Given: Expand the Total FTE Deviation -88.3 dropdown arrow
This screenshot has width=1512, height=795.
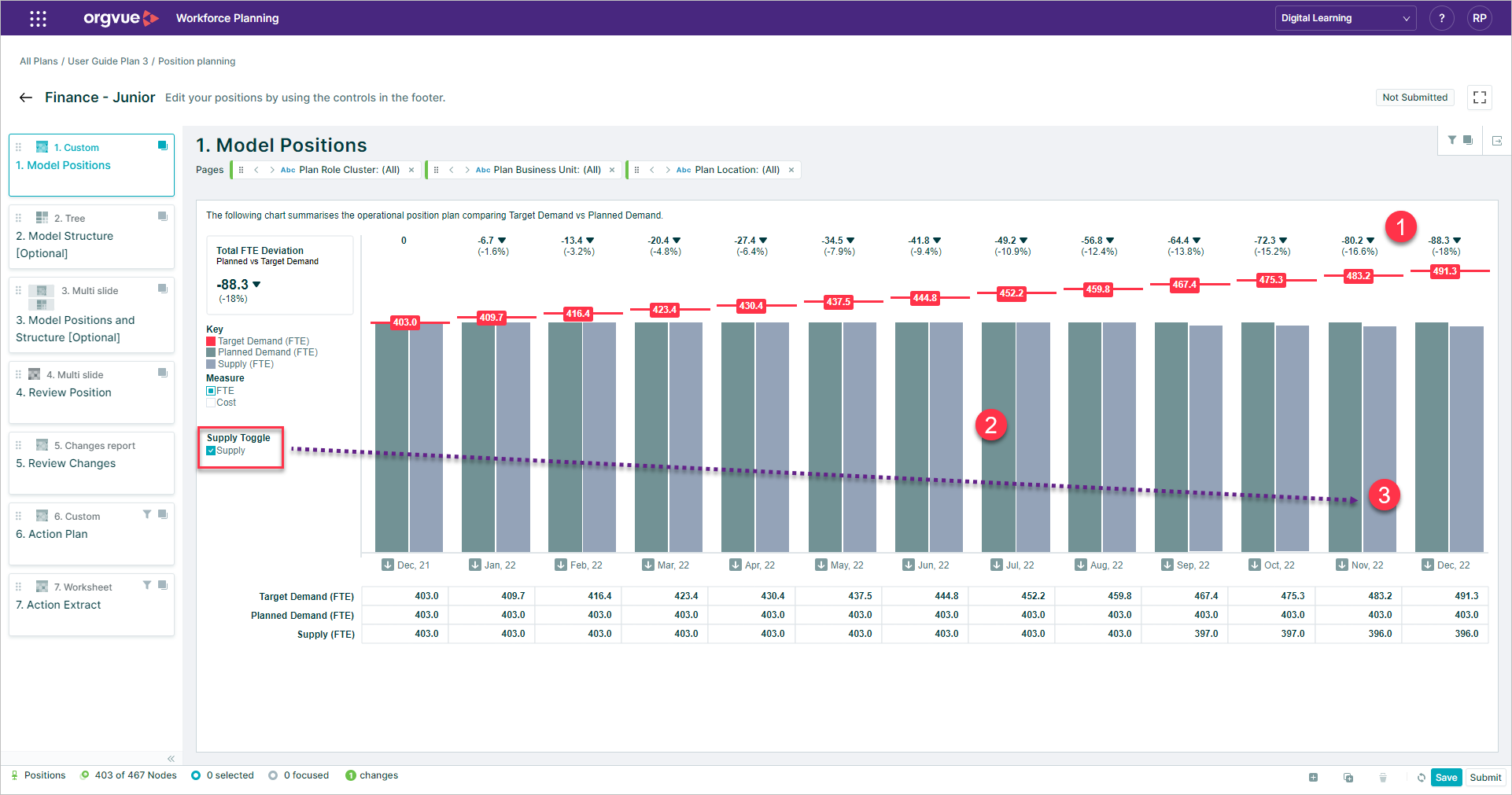Looking at the screenshot, I should 256,284.
